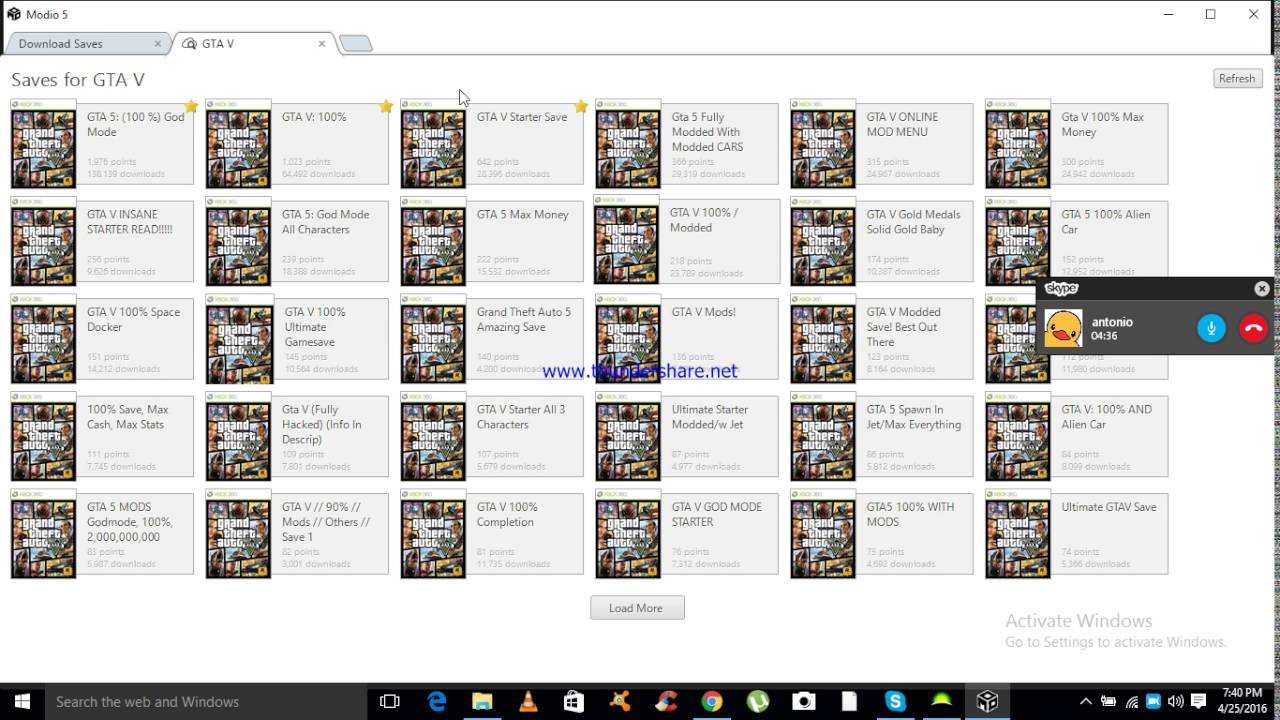
Task: Show hidden system tray icons
Action: coord(1086,702)
